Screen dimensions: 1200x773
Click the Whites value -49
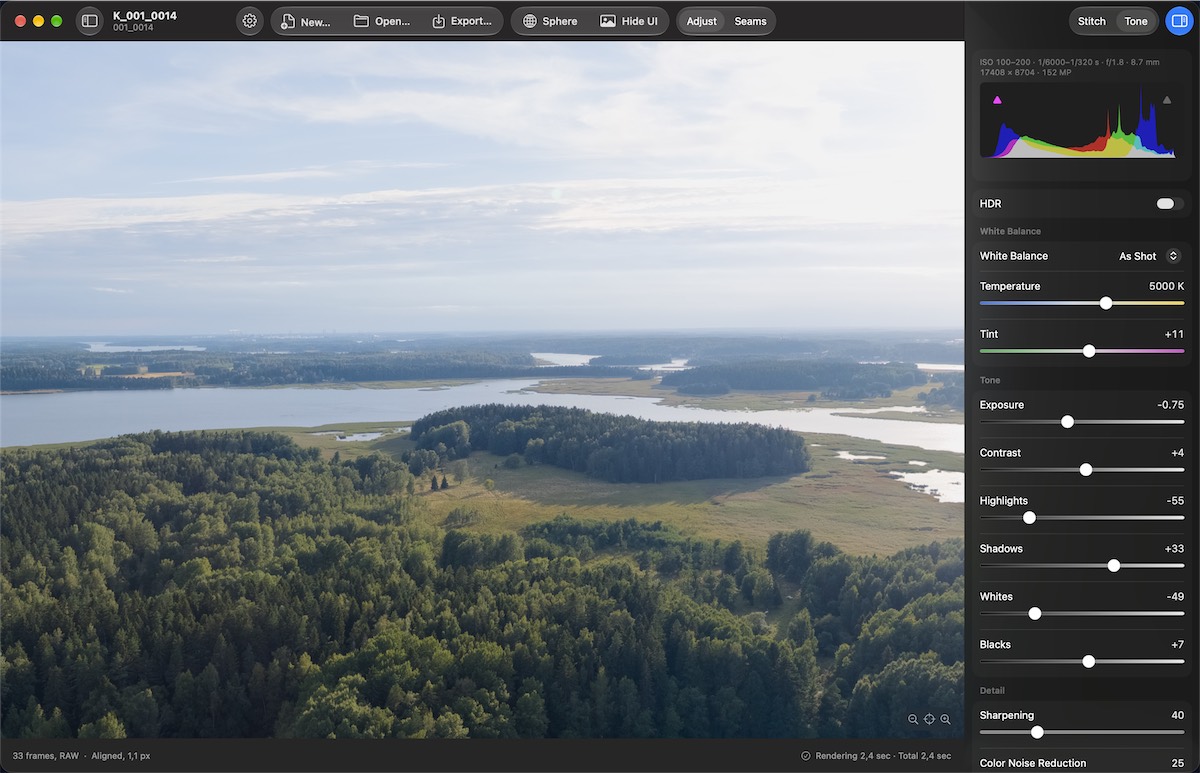click(1175, 597)
